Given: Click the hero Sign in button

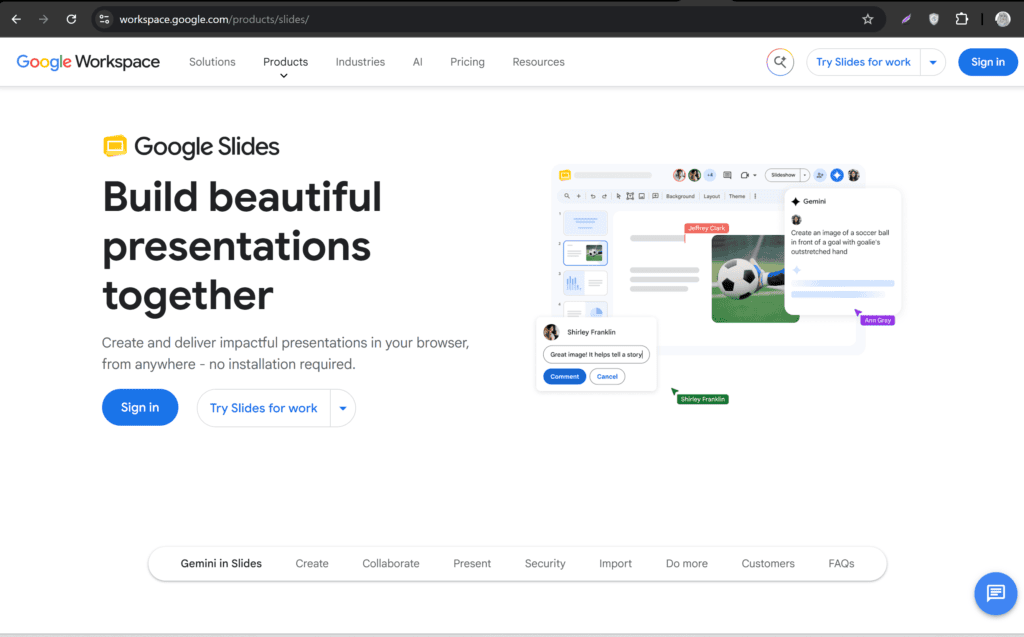Looking at the screenshot, I should click(x=140, y=407).
